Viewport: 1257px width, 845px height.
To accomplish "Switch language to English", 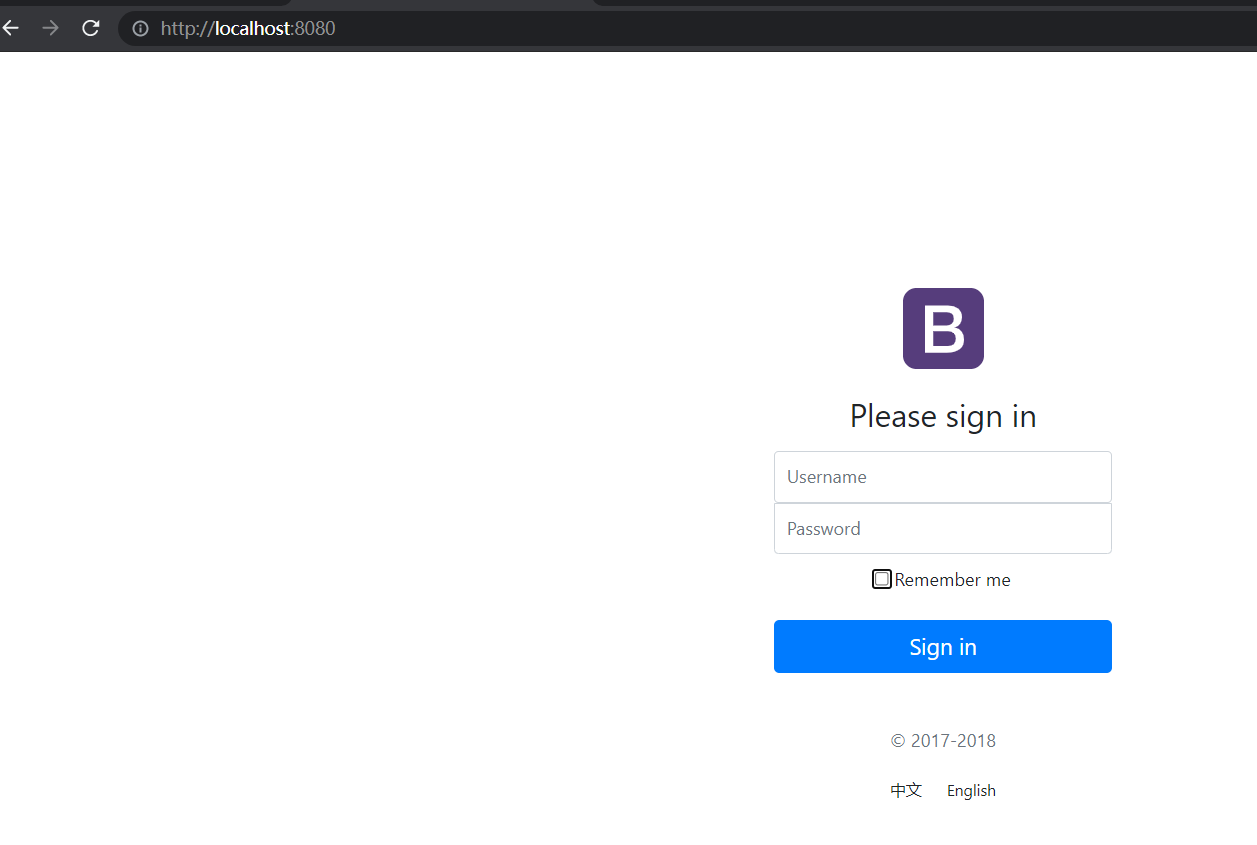I will pyautogui.click(x=971, y=791).
